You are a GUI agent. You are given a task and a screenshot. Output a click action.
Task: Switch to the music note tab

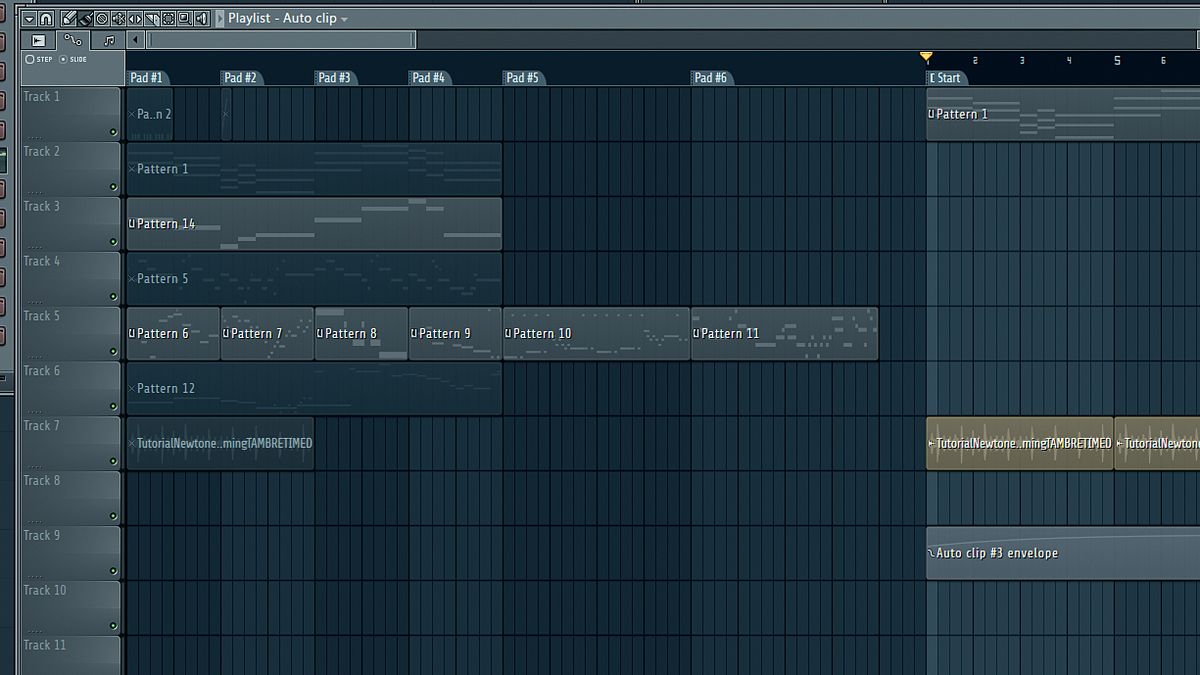[108, 40]
